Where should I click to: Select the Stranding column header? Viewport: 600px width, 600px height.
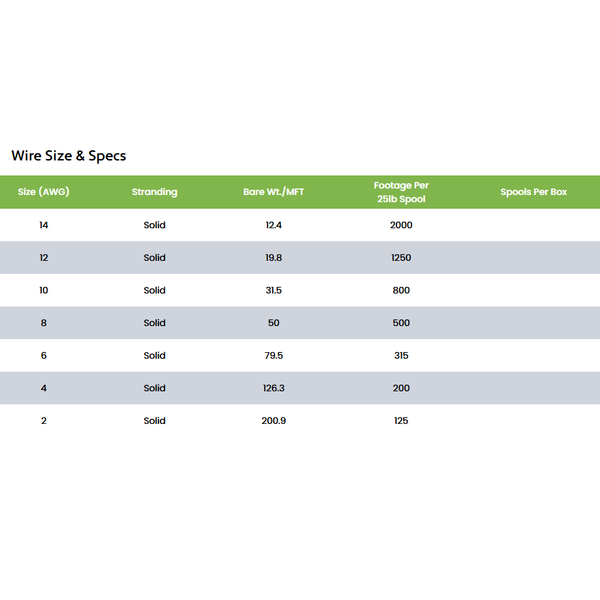(x=155, y=192)
